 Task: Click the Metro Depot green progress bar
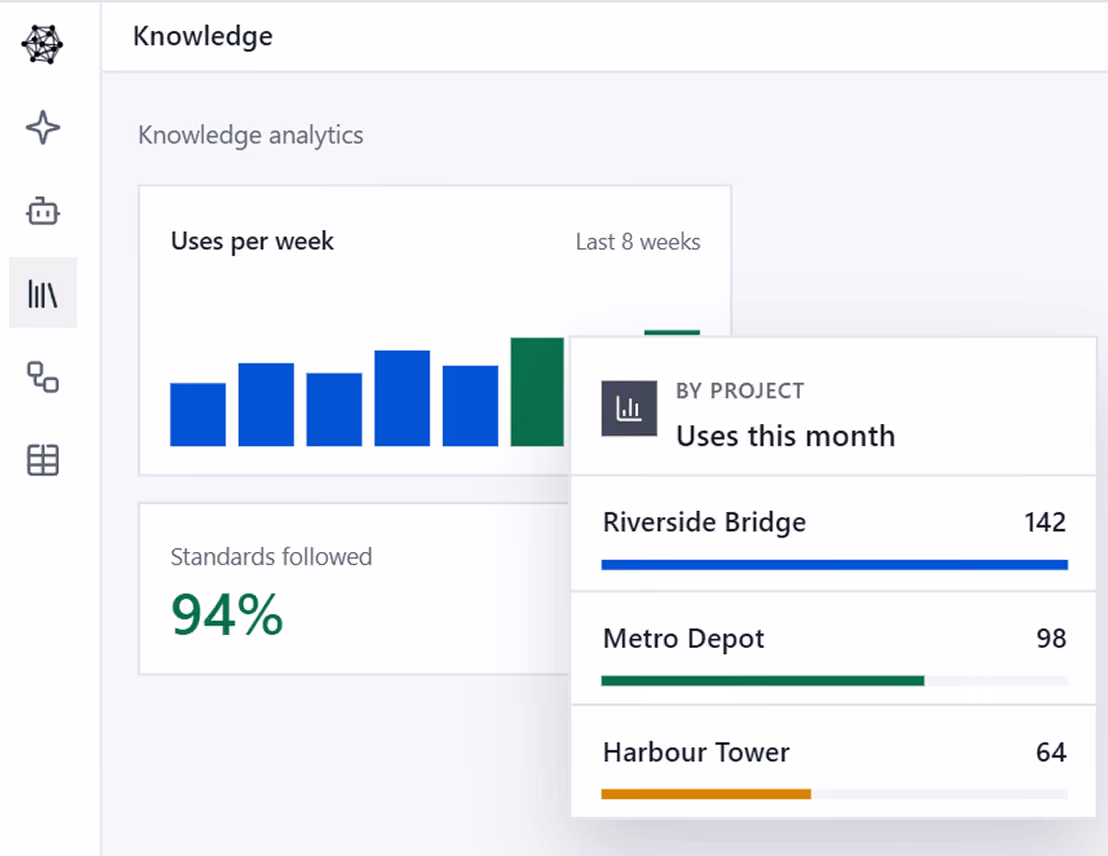[762, 681]
